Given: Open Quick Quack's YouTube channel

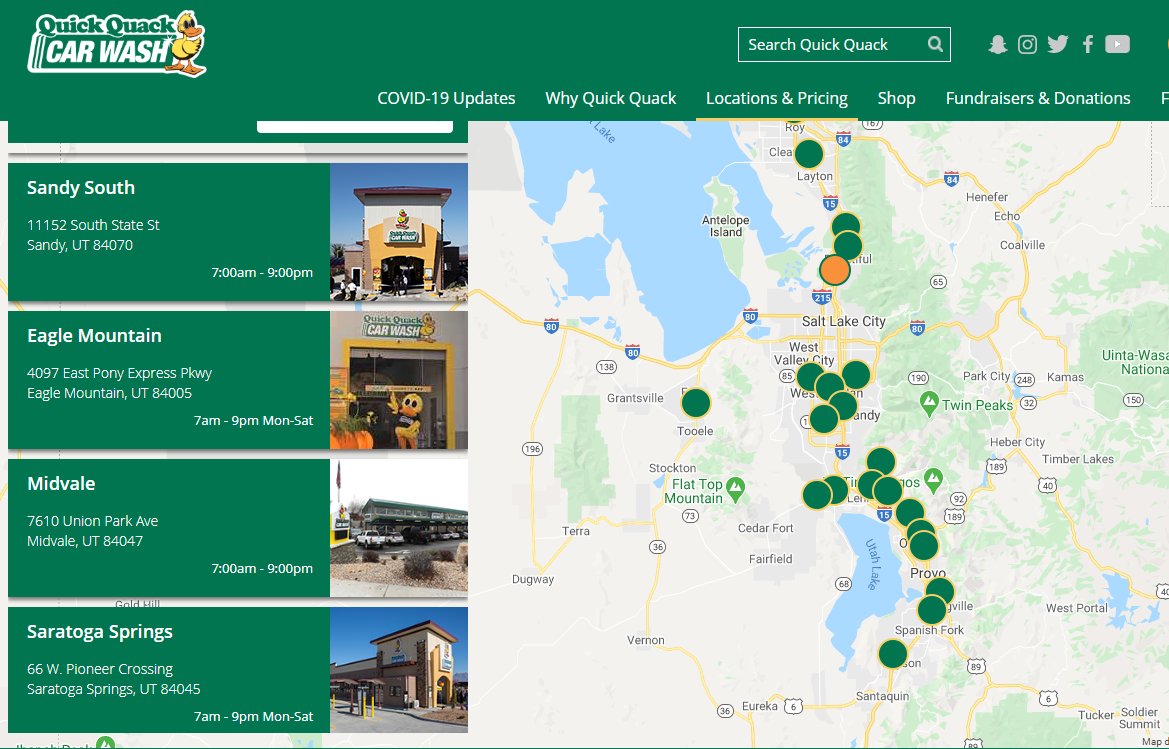Looking at the screenshot, I should (1117, 45).
